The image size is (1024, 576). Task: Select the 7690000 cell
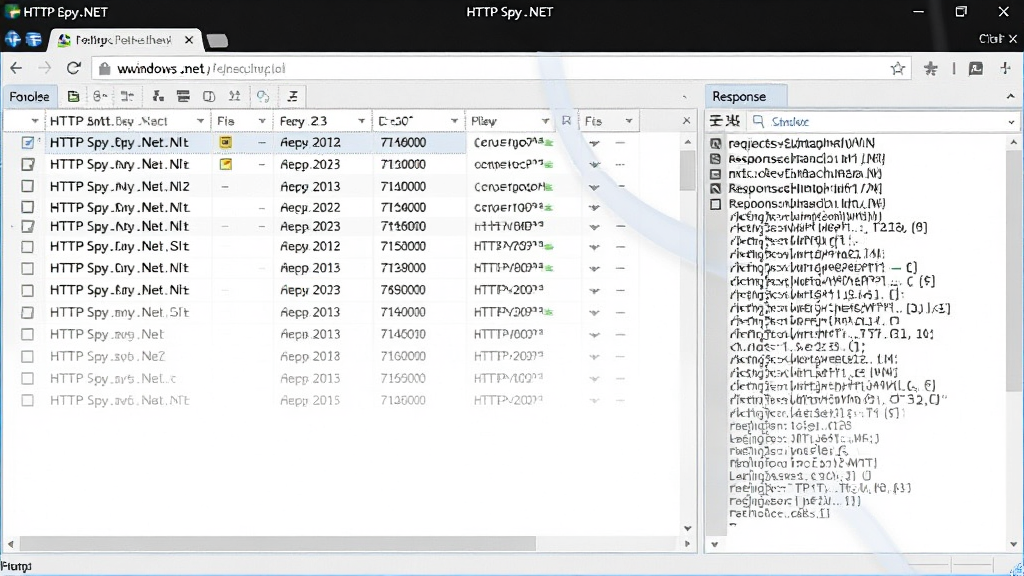(x=403, y=290)
